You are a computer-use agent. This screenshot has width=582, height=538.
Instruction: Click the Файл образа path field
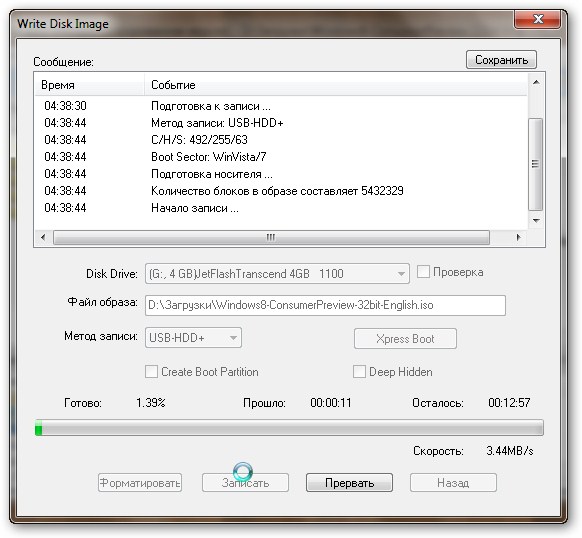coord(325,305)
